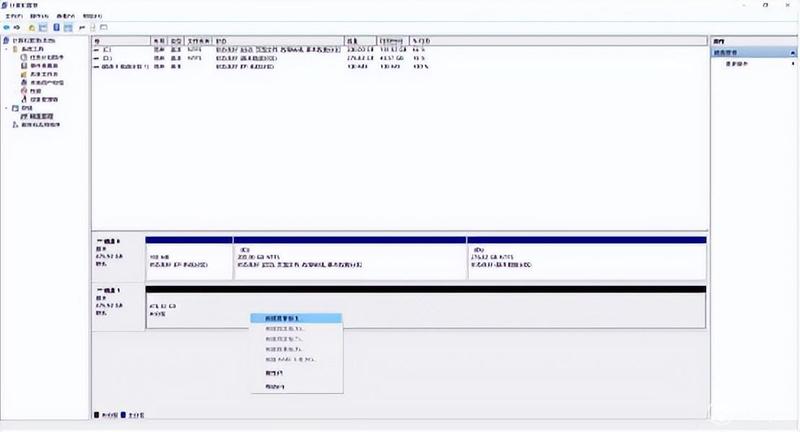Select Disk 1 label box
The width and height of the screenshot is (800, 432).
[x=118, y=306]
